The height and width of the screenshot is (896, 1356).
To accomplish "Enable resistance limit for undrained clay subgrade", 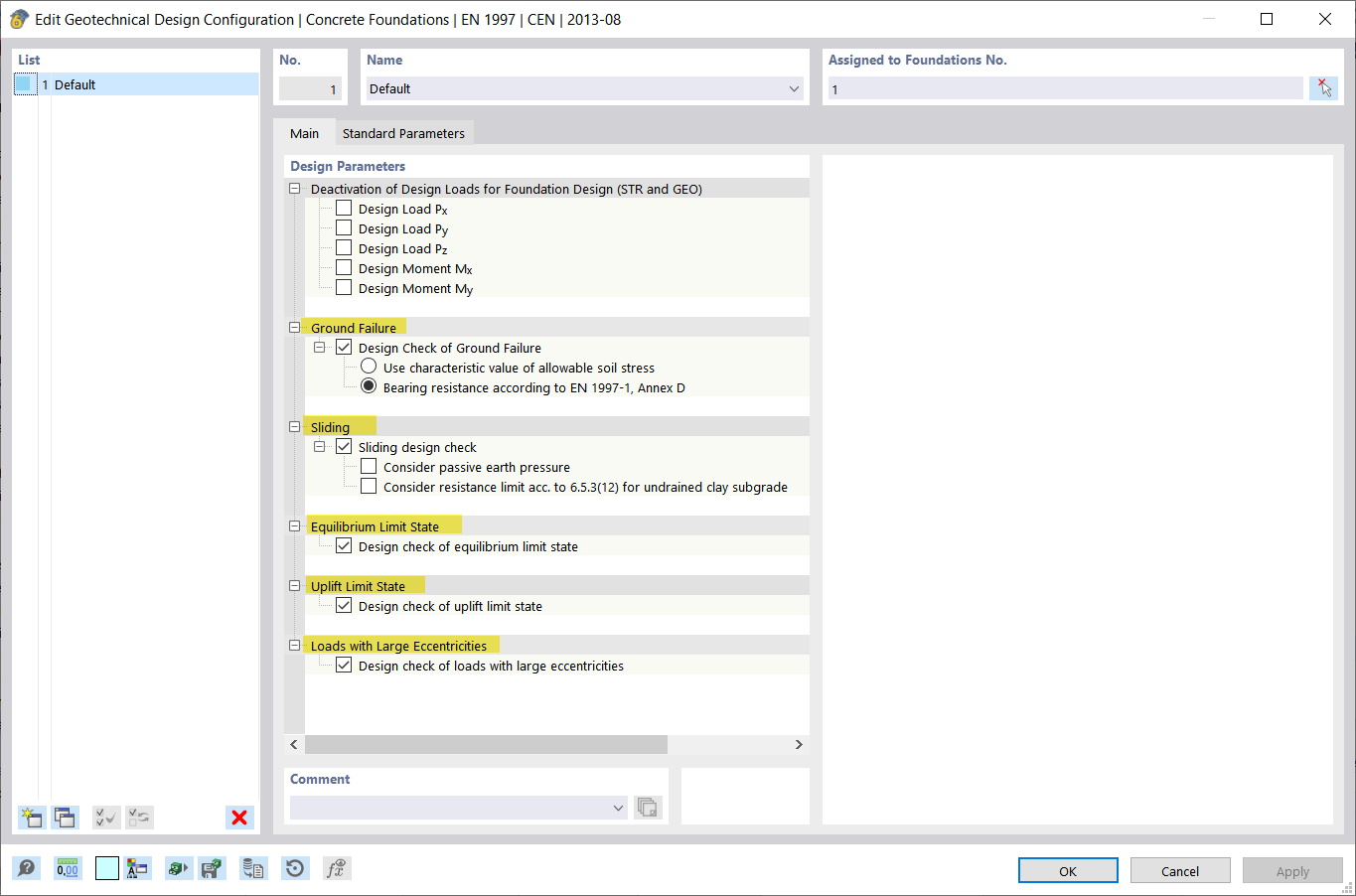I will [x=369, y=486].
